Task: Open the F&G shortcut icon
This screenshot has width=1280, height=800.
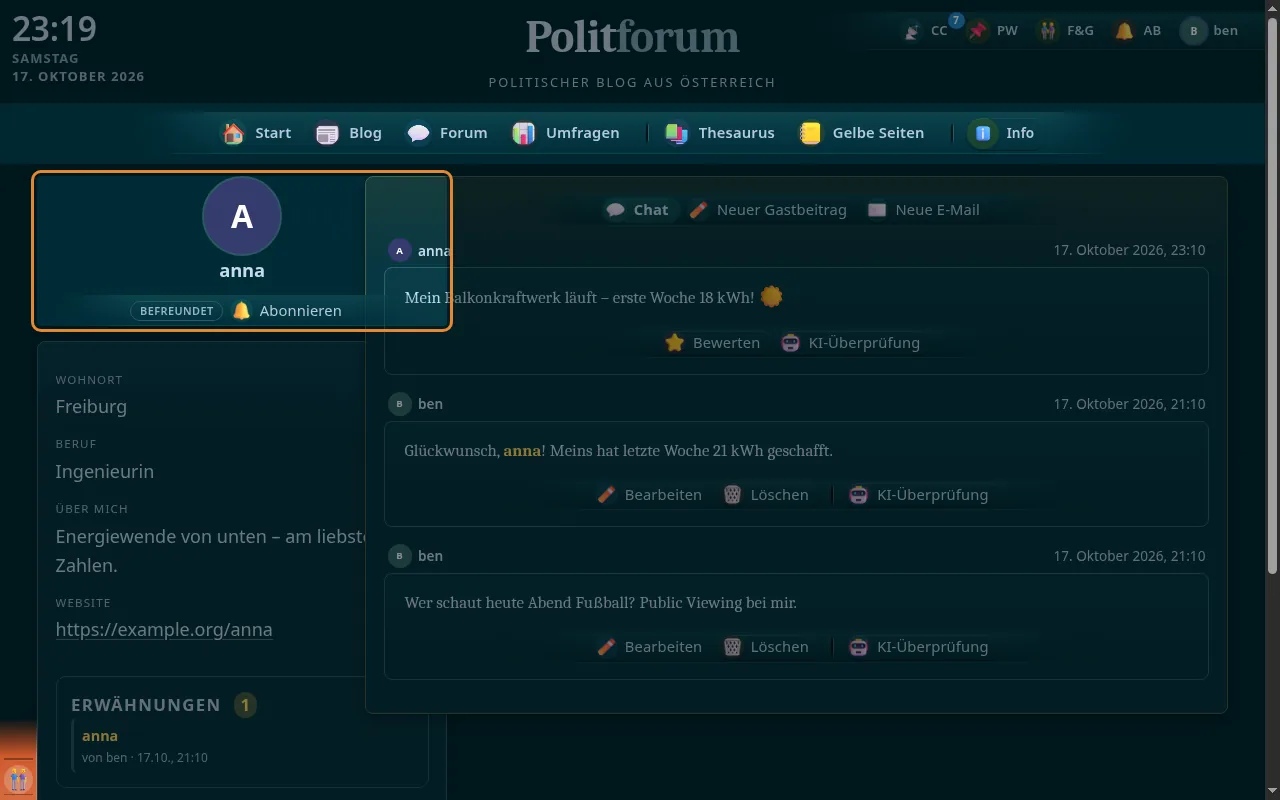Action: pos(1066,30)
